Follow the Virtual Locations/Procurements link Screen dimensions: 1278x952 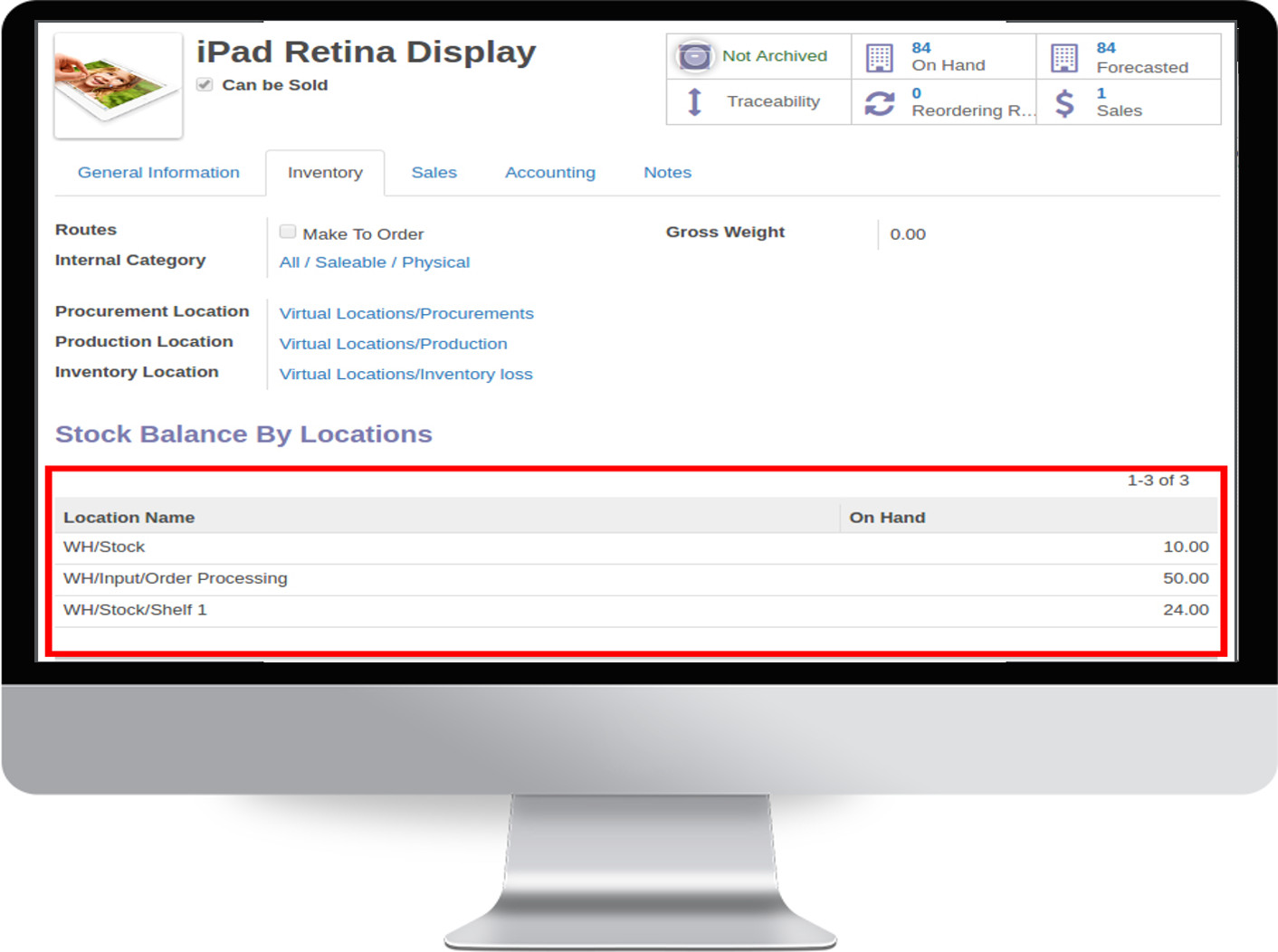(x=406, y=313)
